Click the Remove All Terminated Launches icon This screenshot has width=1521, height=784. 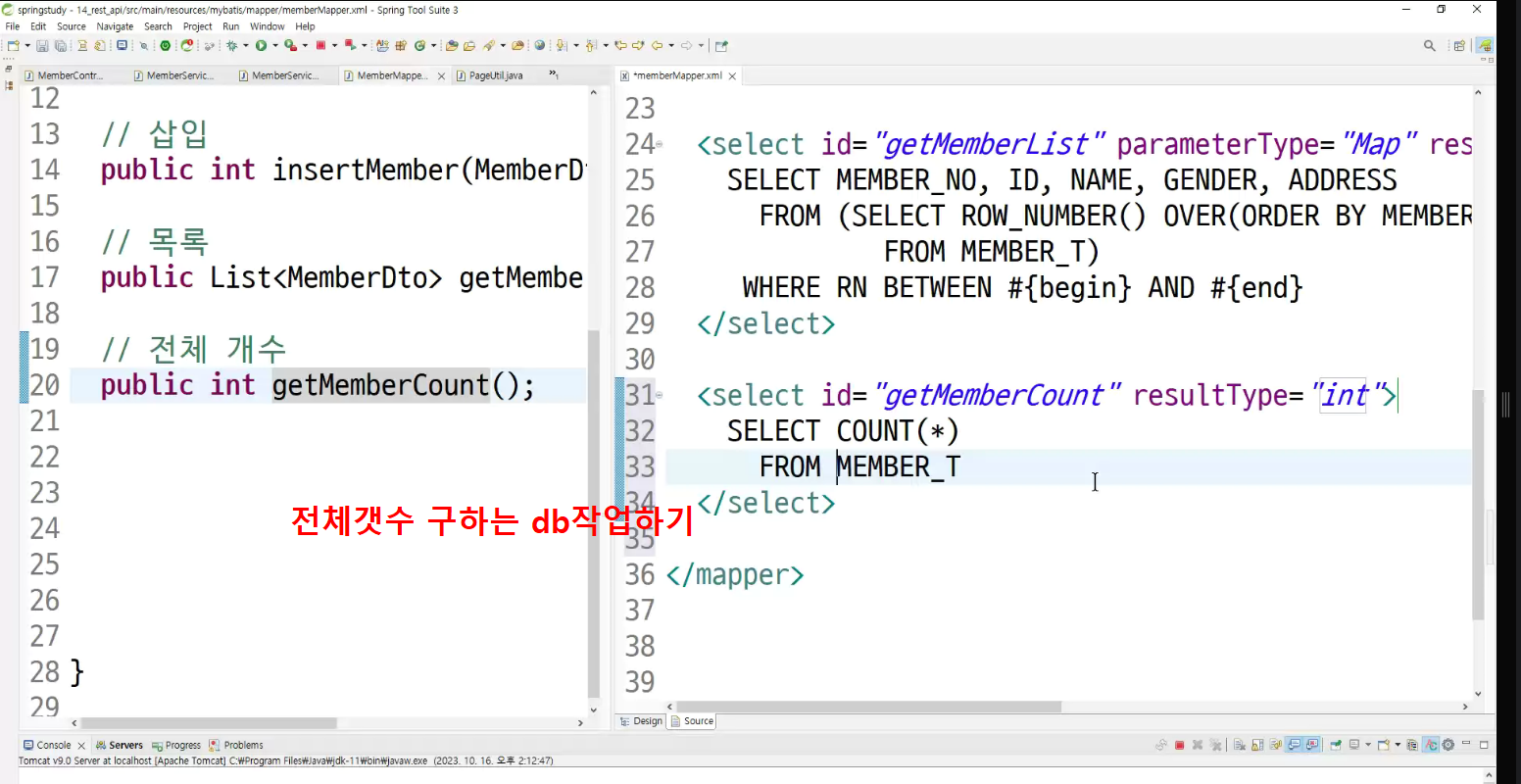[x=1215, y=745]
